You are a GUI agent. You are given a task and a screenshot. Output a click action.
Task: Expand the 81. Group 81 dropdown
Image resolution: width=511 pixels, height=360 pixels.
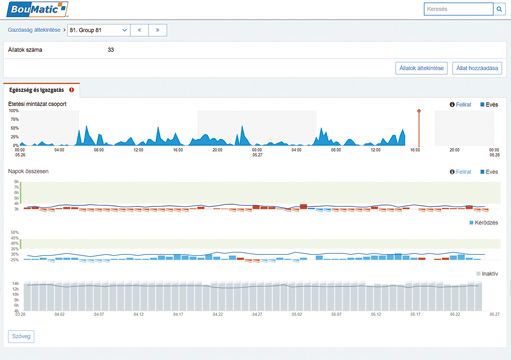click(99, 30)
